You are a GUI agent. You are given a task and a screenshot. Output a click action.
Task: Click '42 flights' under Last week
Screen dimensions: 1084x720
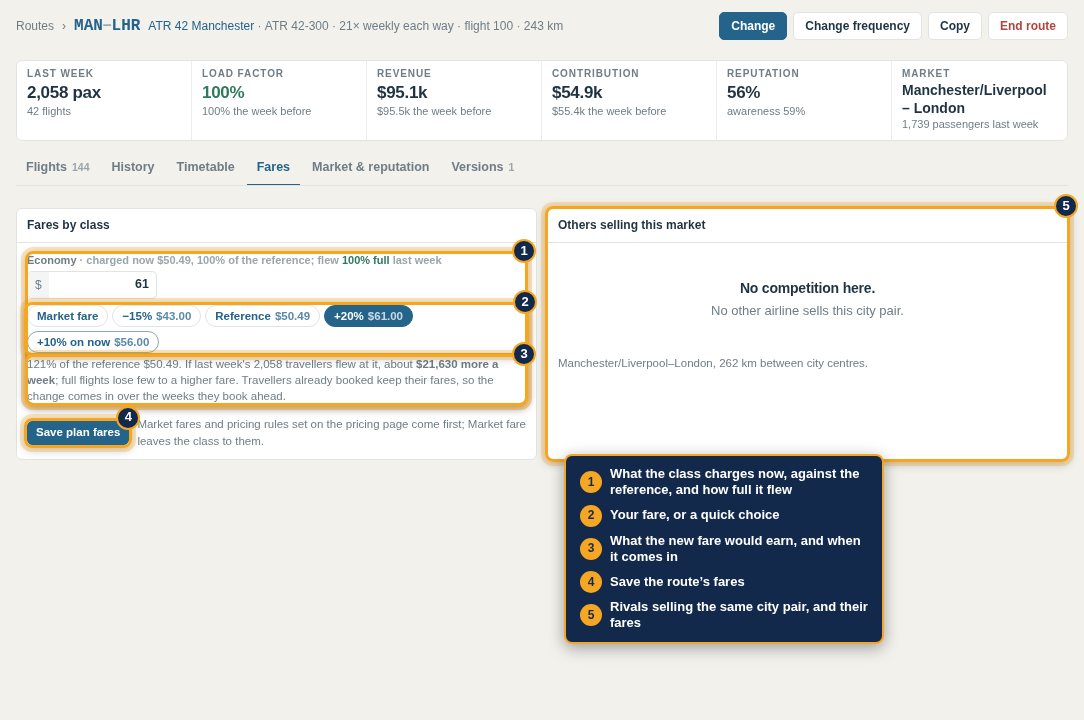point(48,111)
